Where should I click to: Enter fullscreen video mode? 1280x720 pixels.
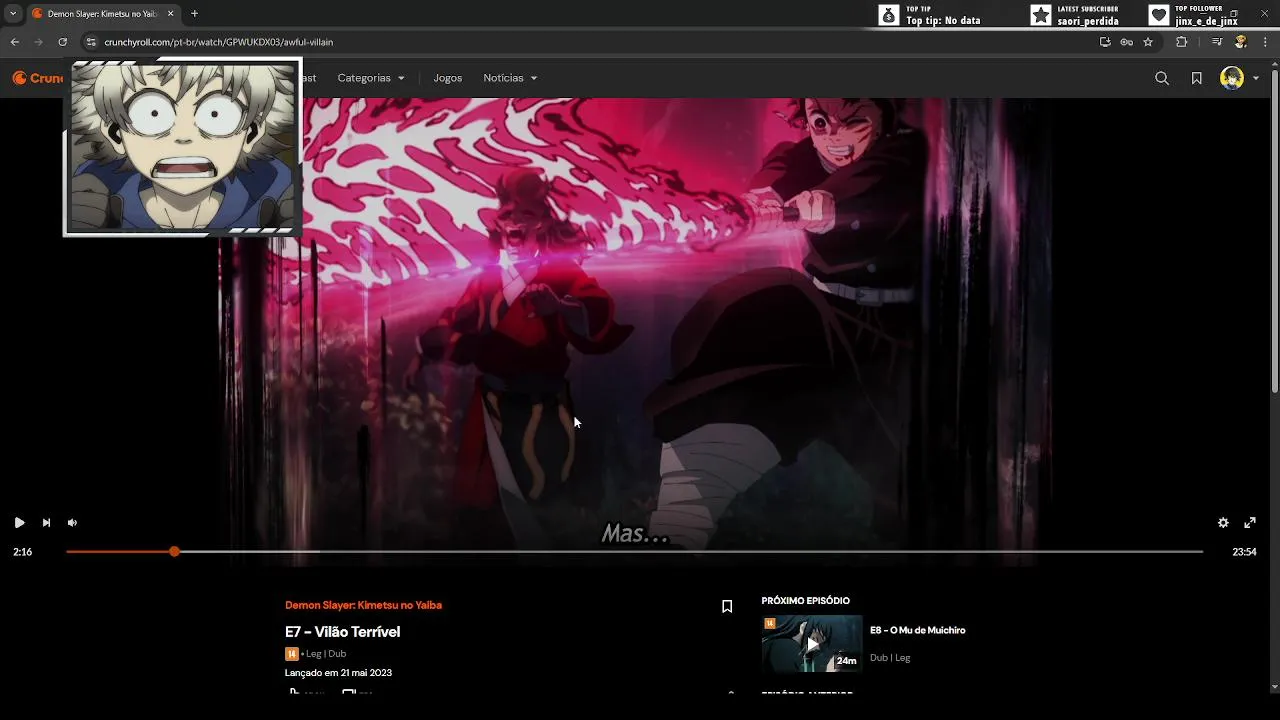pos(1250,522)
